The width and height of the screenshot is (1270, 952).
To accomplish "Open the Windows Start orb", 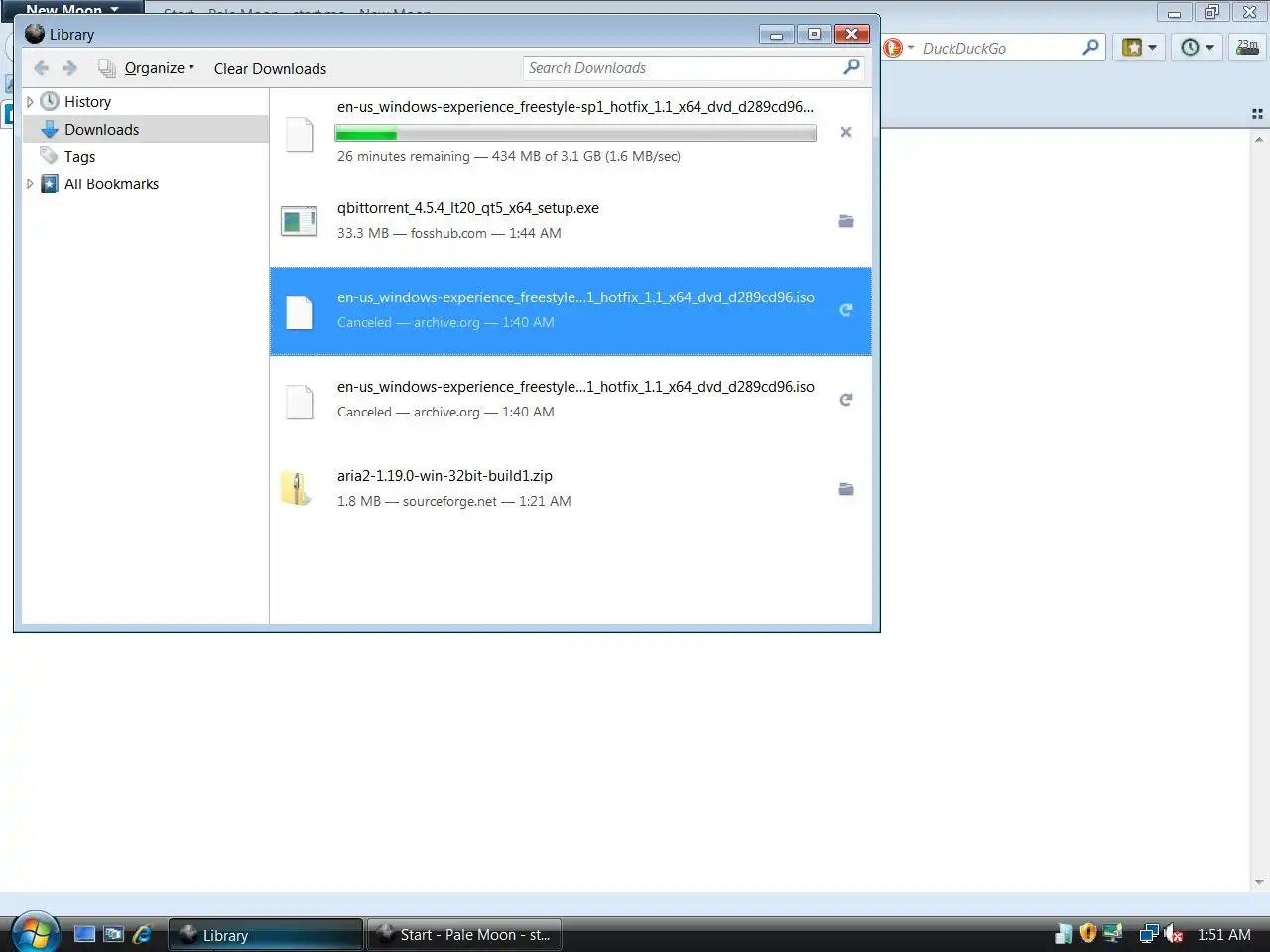I will (35, 932).
